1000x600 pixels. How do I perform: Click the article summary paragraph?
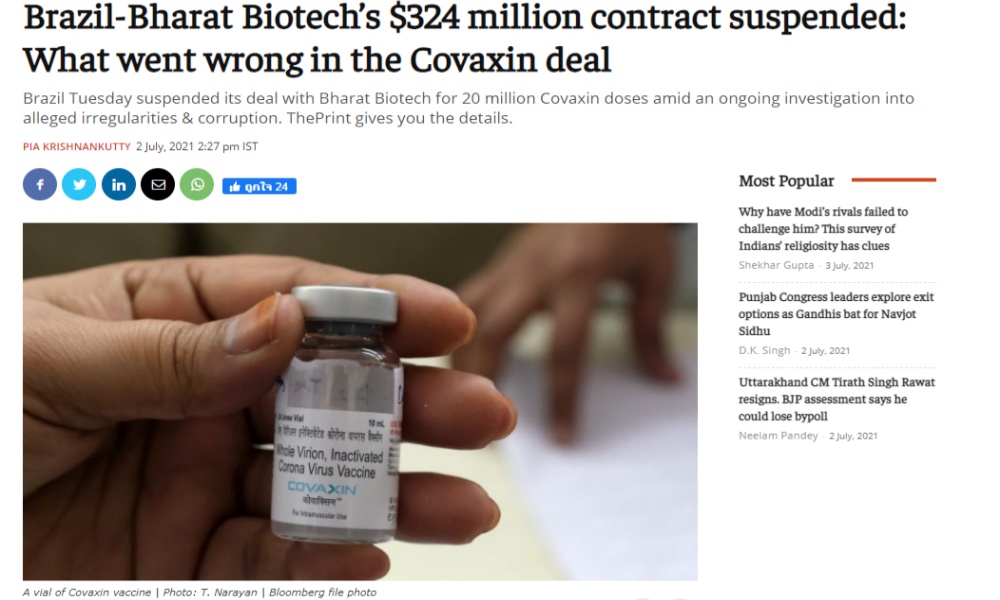tap(468, 108)
